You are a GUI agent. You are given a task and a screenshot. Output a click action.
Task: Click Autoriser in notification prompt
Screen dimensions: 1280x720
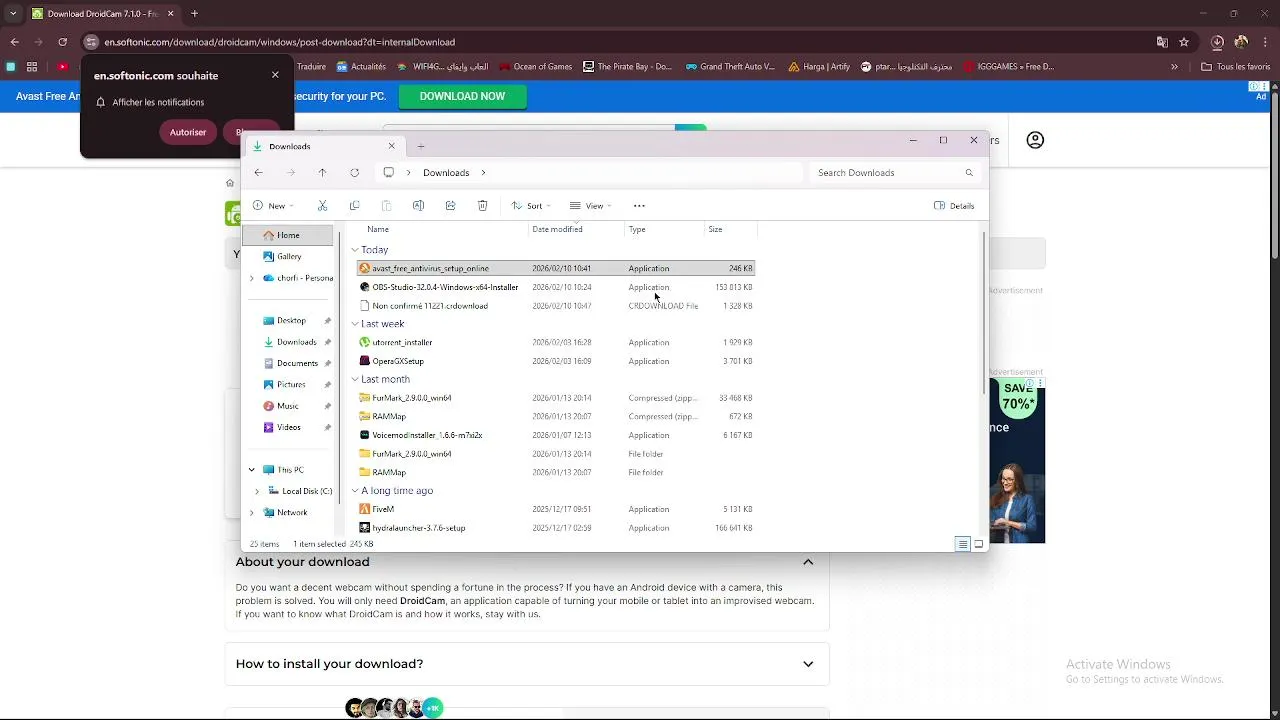tap(188, 132)
